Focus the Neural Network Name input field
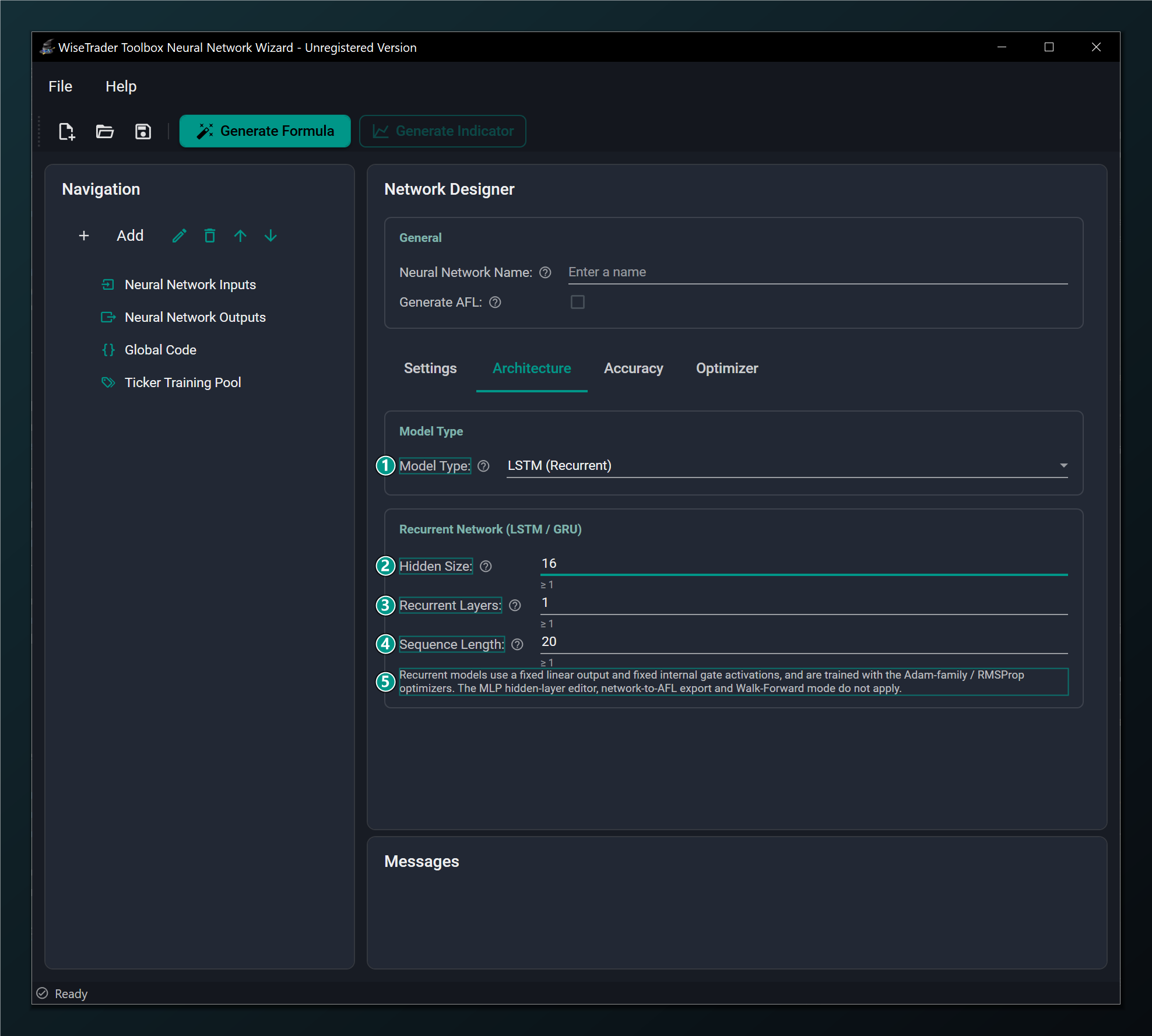Screen dimensions: 1152x1036 pyautogui.click(x=818, y=272)
